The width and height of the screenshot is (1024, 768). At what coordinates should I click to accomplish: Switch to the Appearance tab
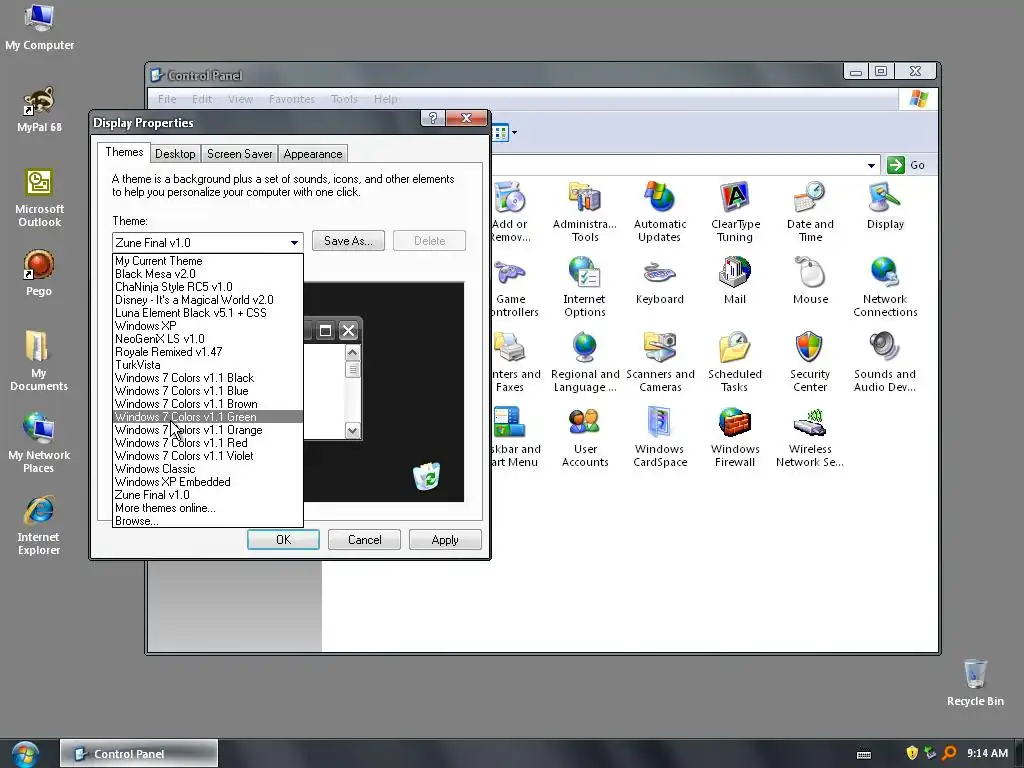tap(313, 154)
